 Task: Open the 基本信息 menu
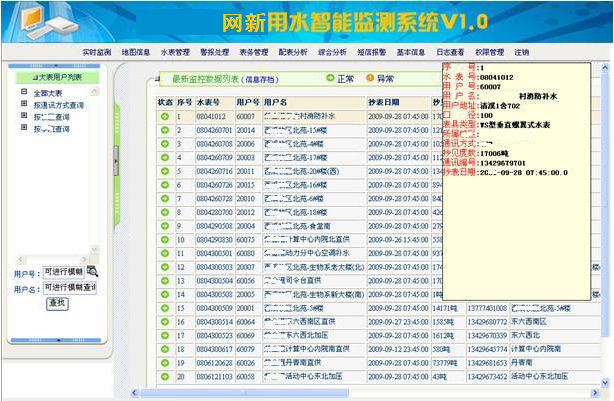point(411,52)
